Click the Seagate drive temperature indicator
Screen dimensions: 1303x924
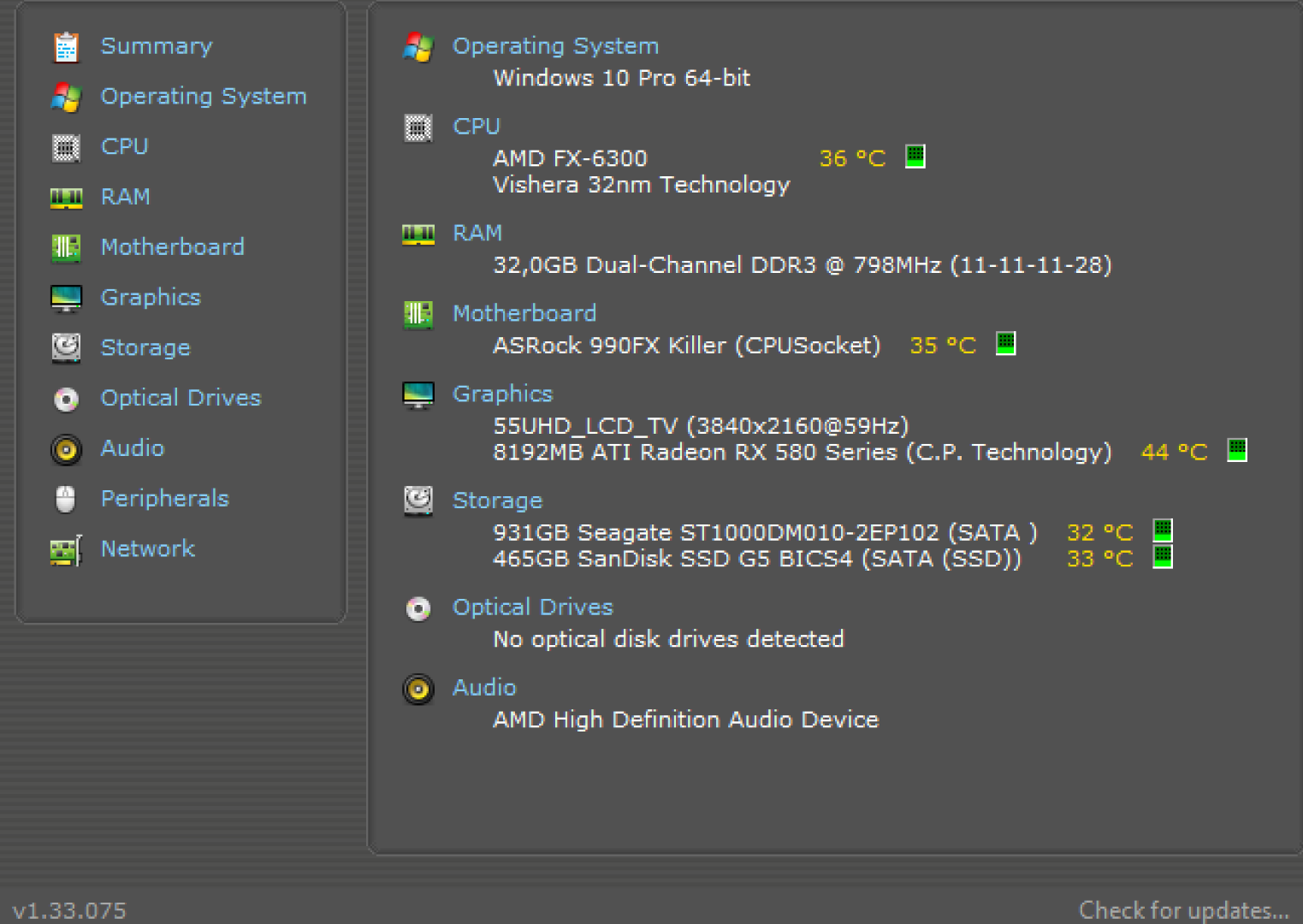click(x=1163, y=530)
